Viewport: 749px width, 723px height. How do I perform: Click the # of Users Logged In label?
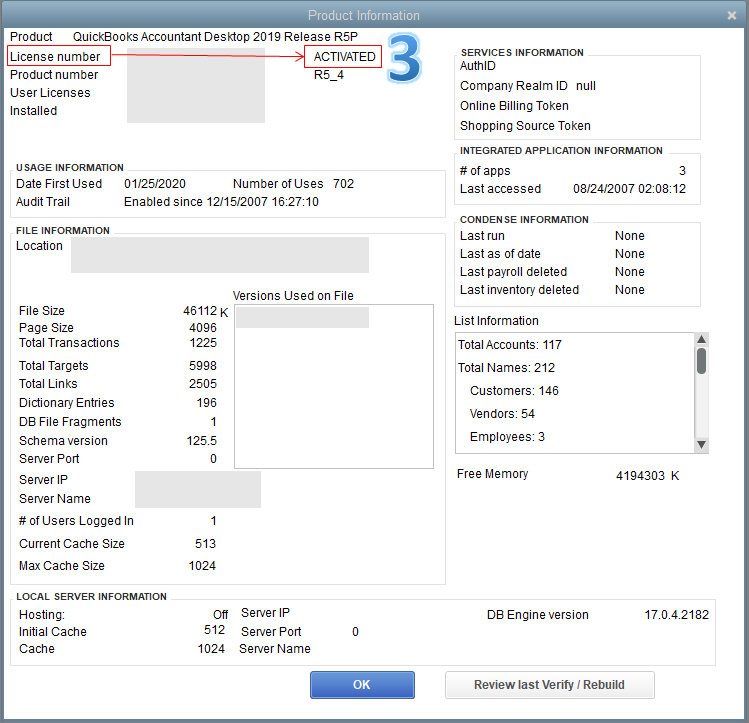(x=76, y=521)
